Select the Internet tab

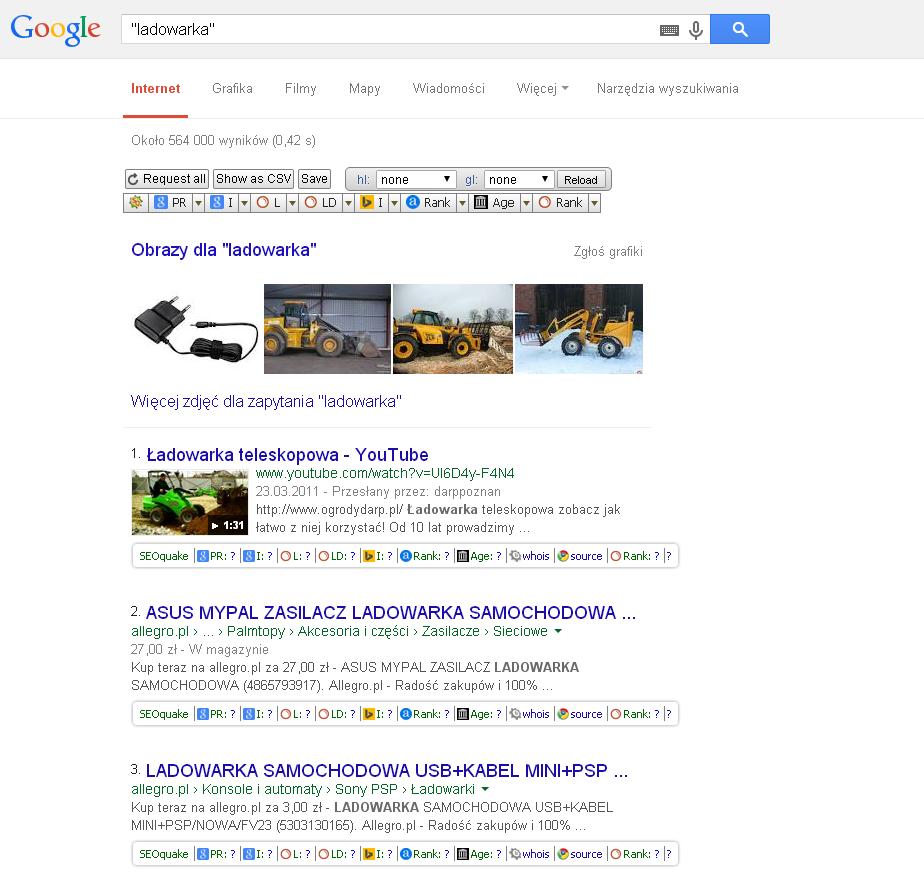click(156, 88)
